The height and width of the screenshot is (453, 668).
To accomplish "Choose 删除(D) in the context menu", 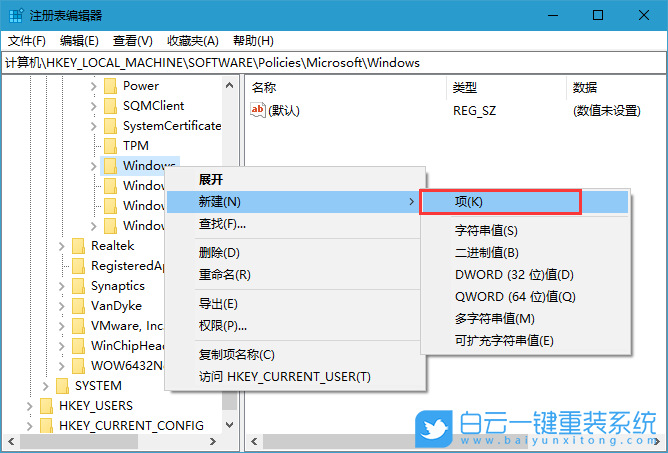I will point(296,253).
